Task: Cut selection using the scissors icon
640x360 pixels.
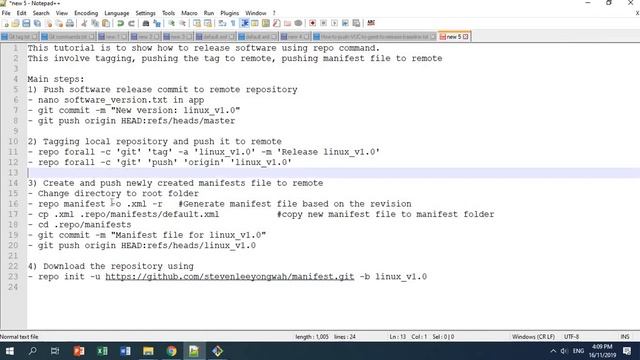Action: click(x=84, y=23)
